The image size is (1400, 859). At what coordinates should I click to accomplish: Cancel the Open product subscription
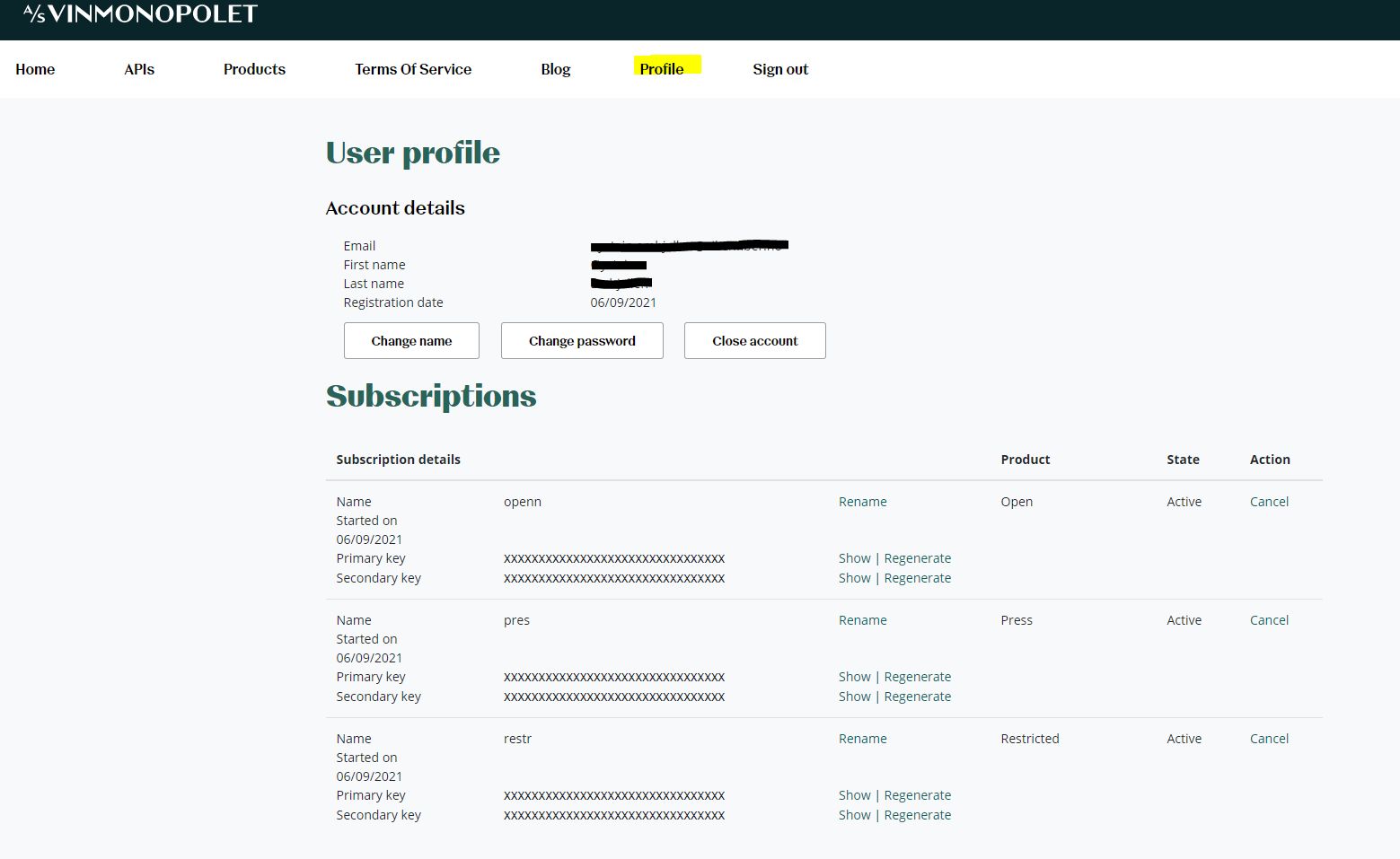coord(1269,502)
